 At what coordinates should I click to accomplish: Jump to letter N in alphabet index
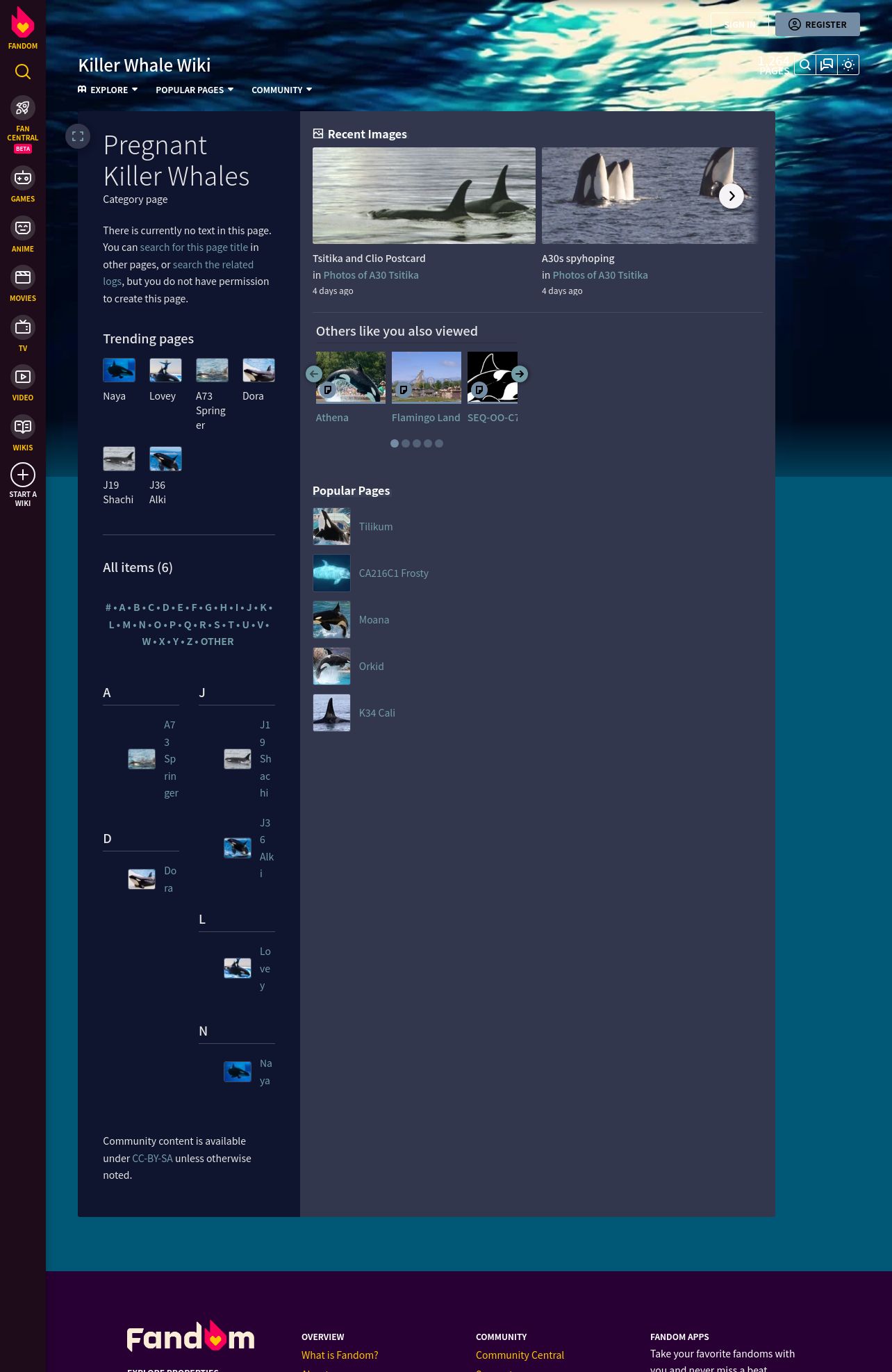(x=142, y=625)
